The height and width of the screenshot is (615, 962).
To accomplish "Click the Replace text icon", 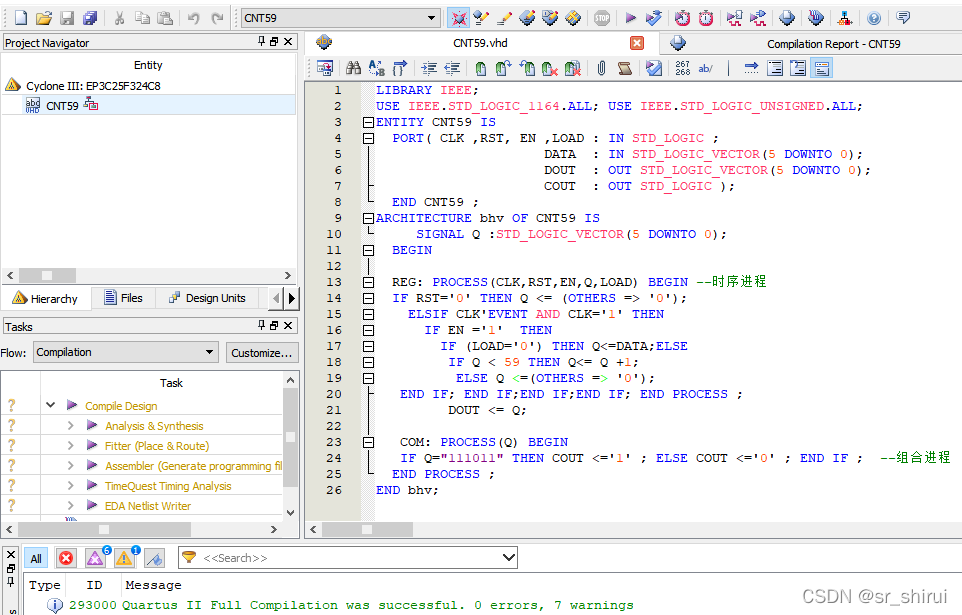I will click(x=376, y=68).
